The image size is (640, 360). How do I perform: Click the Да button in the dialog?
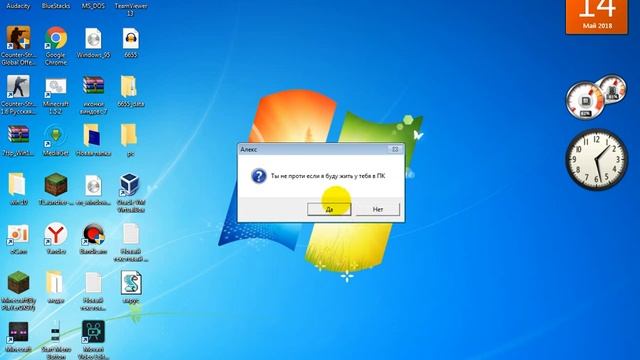click(x=329, y=209)
